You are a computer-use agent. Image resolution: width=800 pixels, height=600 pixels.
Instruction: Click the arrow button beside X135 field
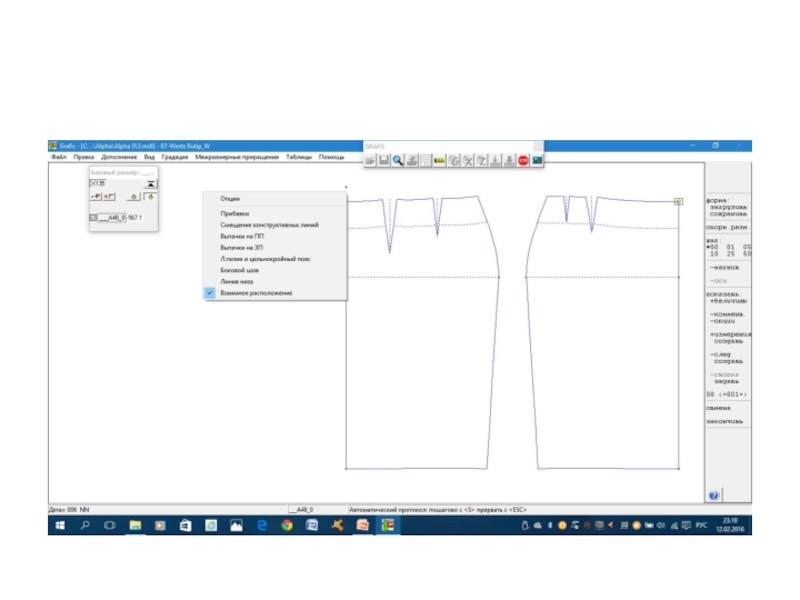click(149, 184)
